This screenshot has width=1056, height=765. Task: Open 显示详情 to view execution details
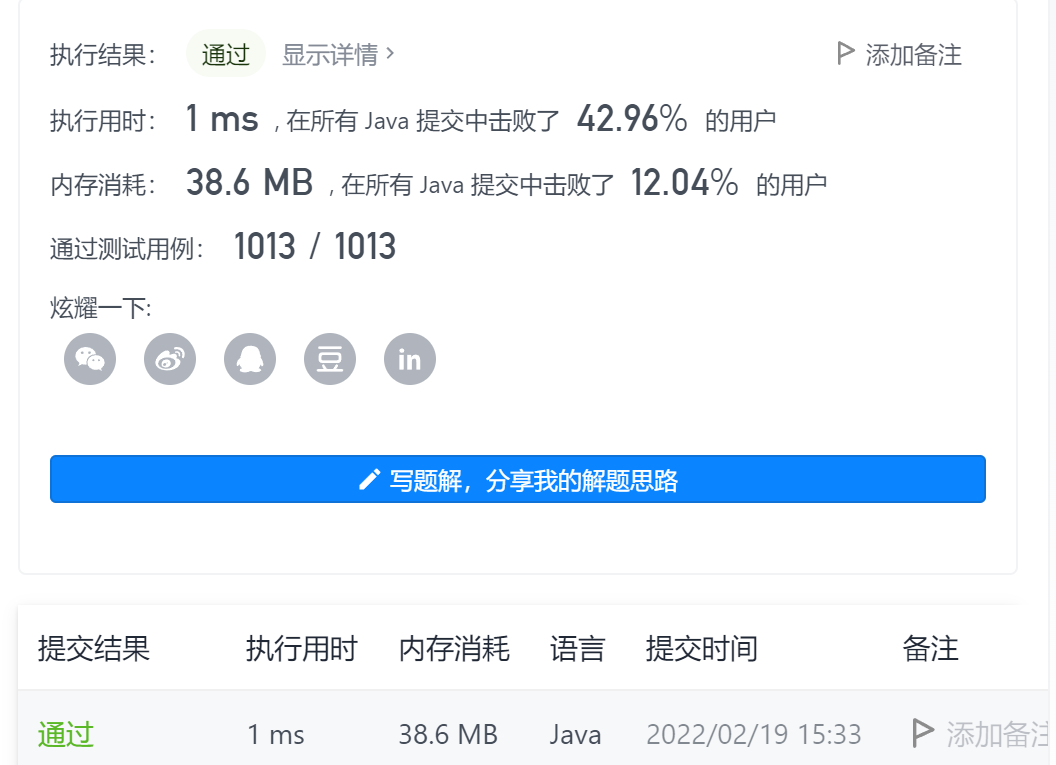tap(331, 55)
